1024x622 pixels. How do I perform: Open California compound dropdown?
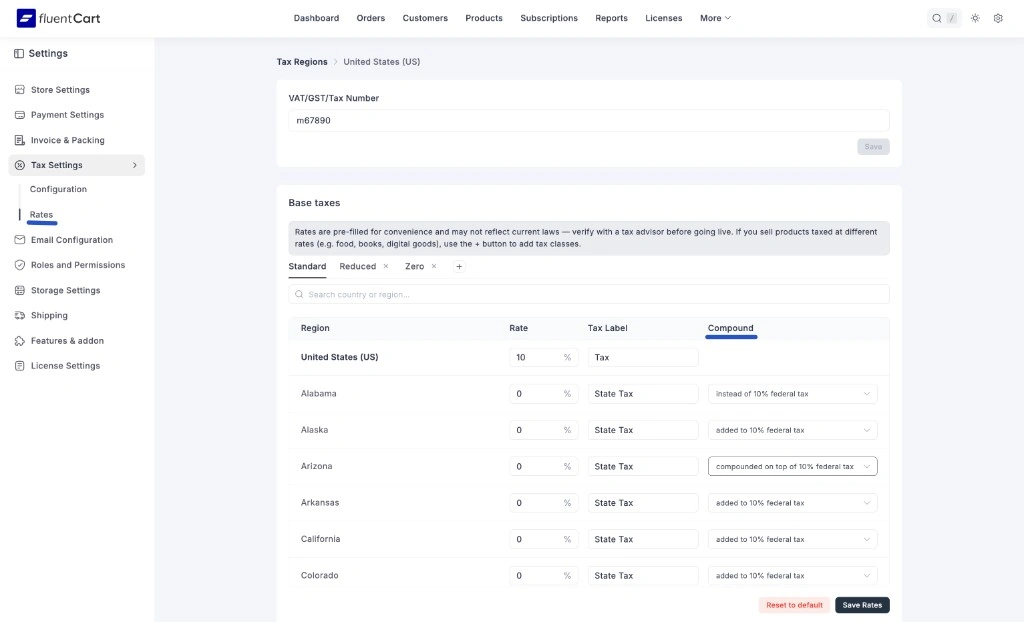pos(792,539)
